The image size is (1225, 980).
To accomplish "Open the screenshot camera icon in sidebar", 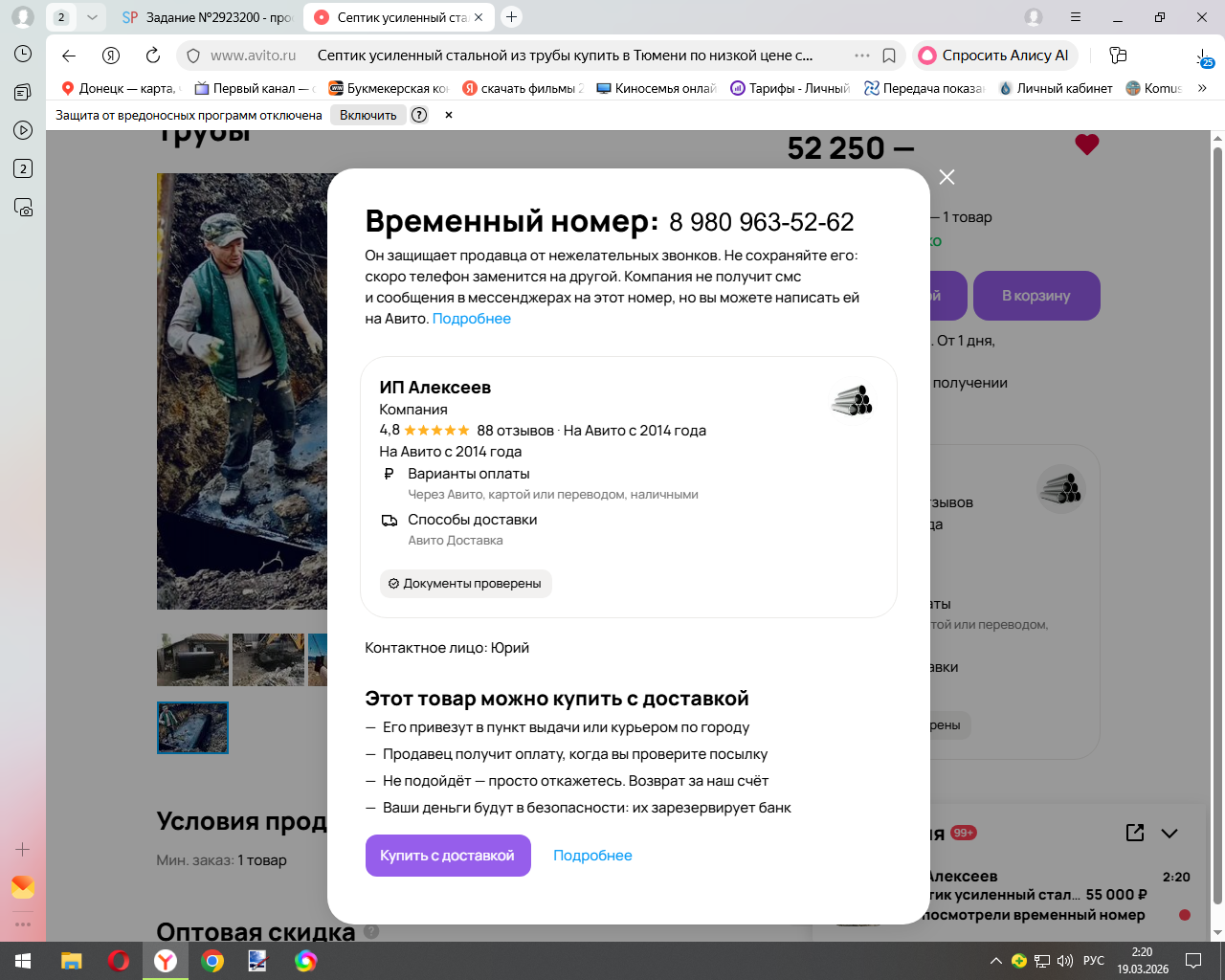I will point(23,207).
